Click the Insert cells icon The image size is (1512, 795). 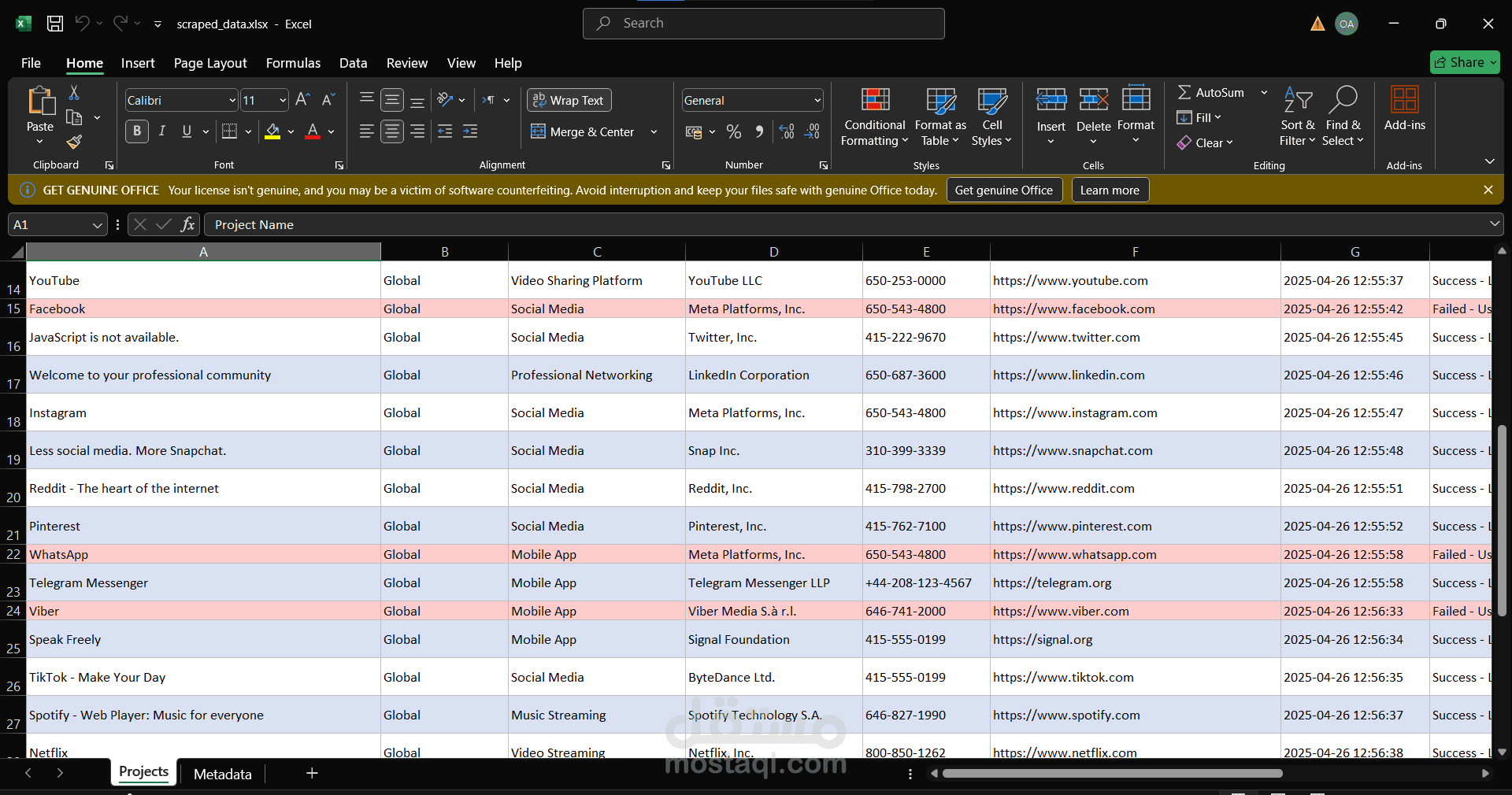1051,100
